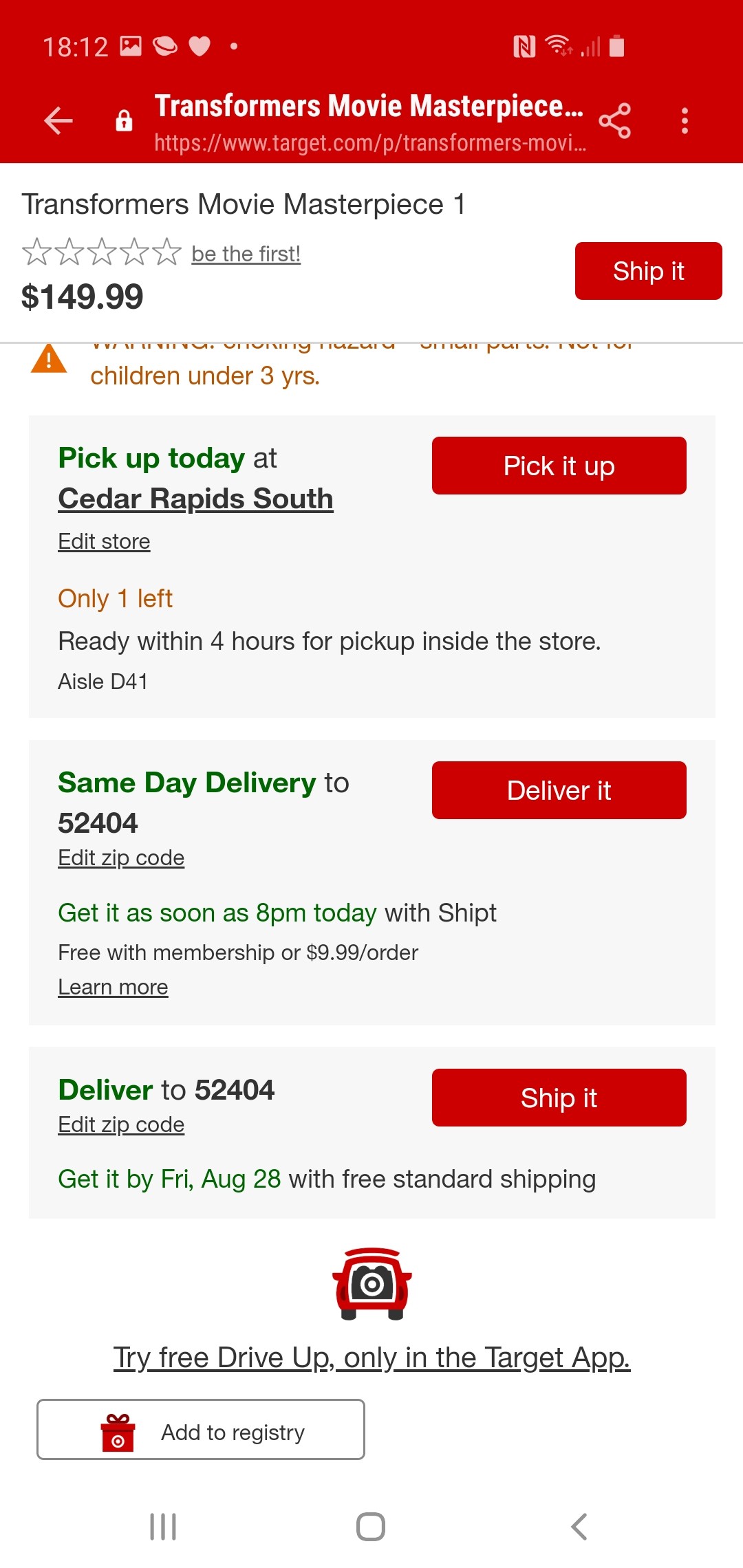
Task: Tap the Android home button icon
Action: tap(371, 1527)
